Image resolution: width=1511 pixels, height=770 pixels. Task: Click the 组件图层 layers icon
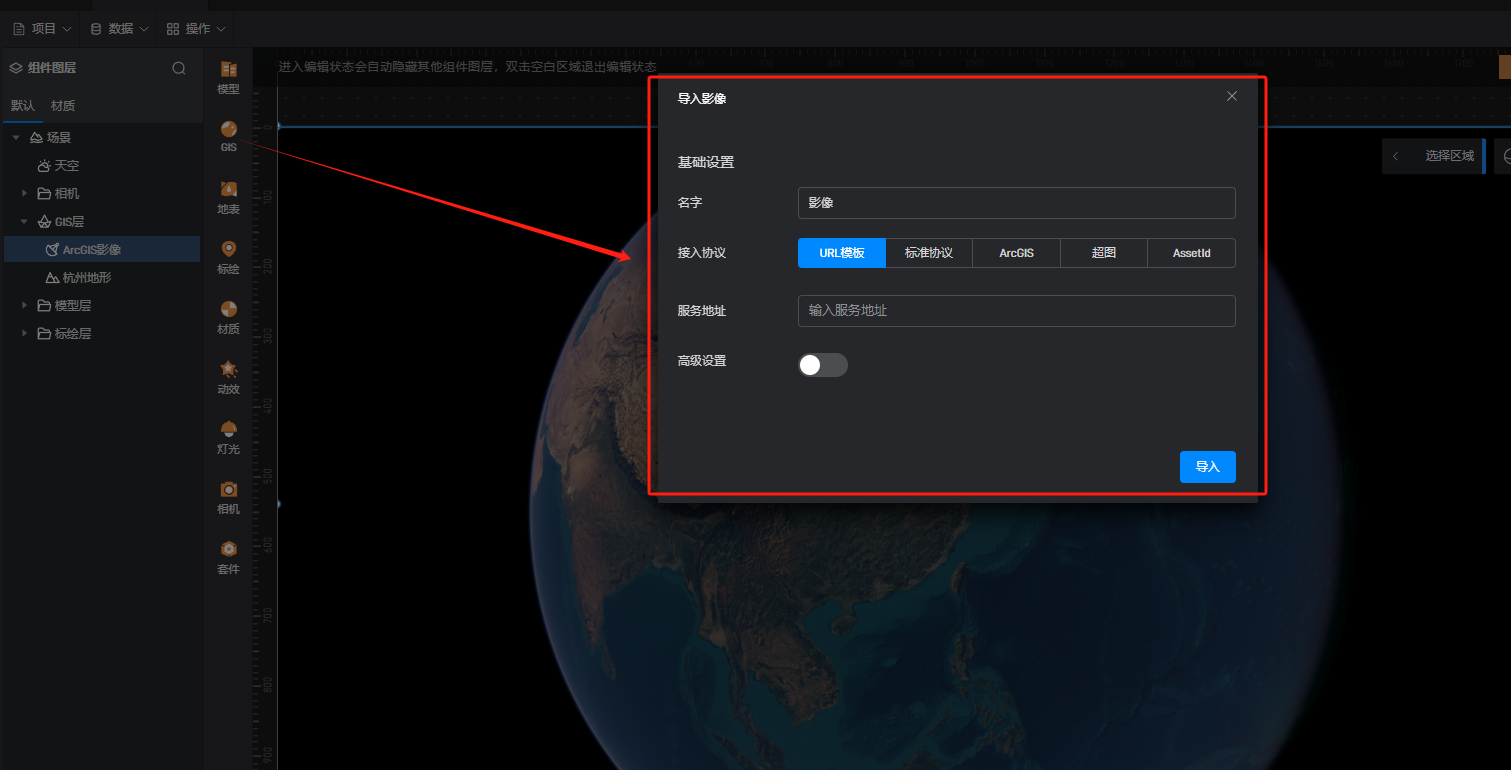(x=16, y=68)
